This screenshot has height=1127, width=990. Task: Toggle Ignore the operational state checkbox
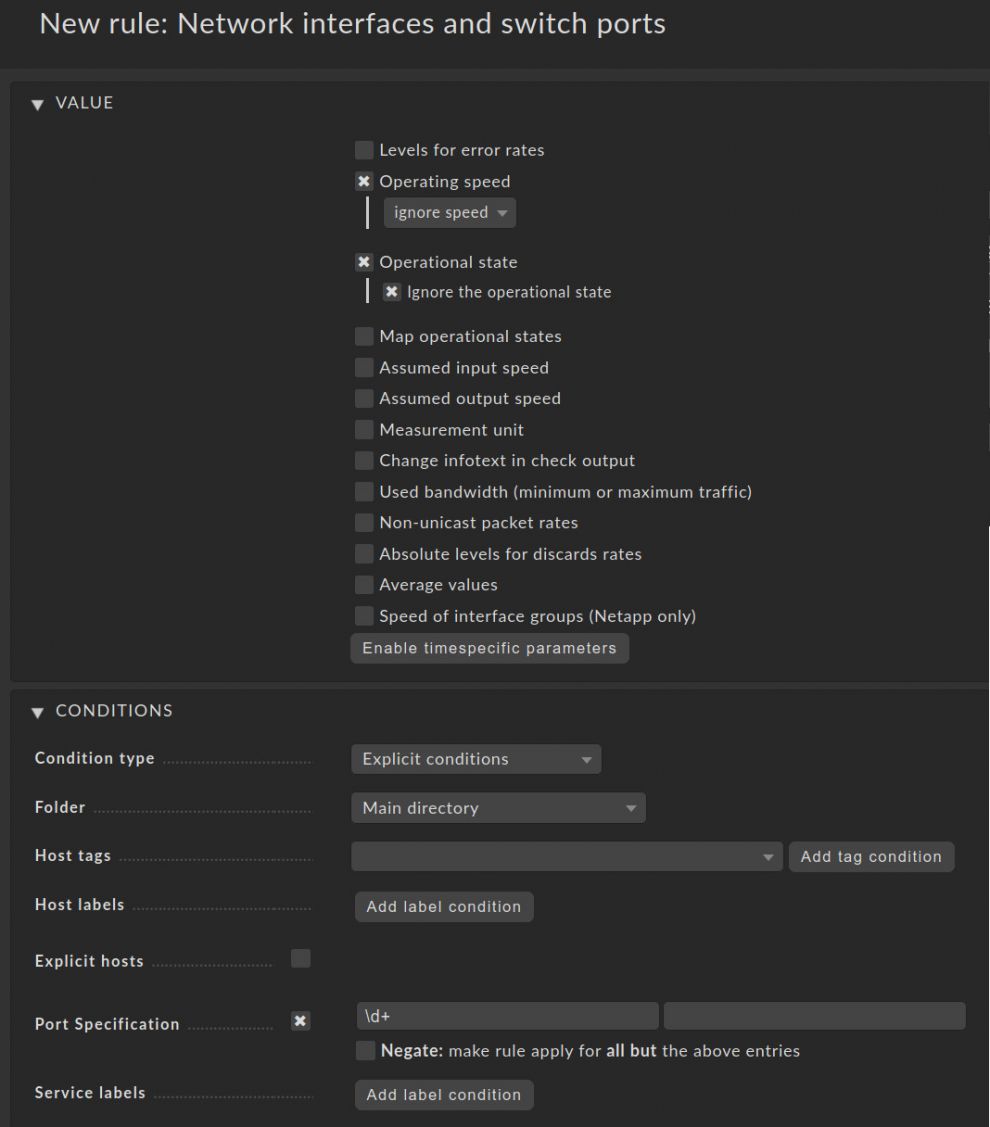[x=391, y=292]
